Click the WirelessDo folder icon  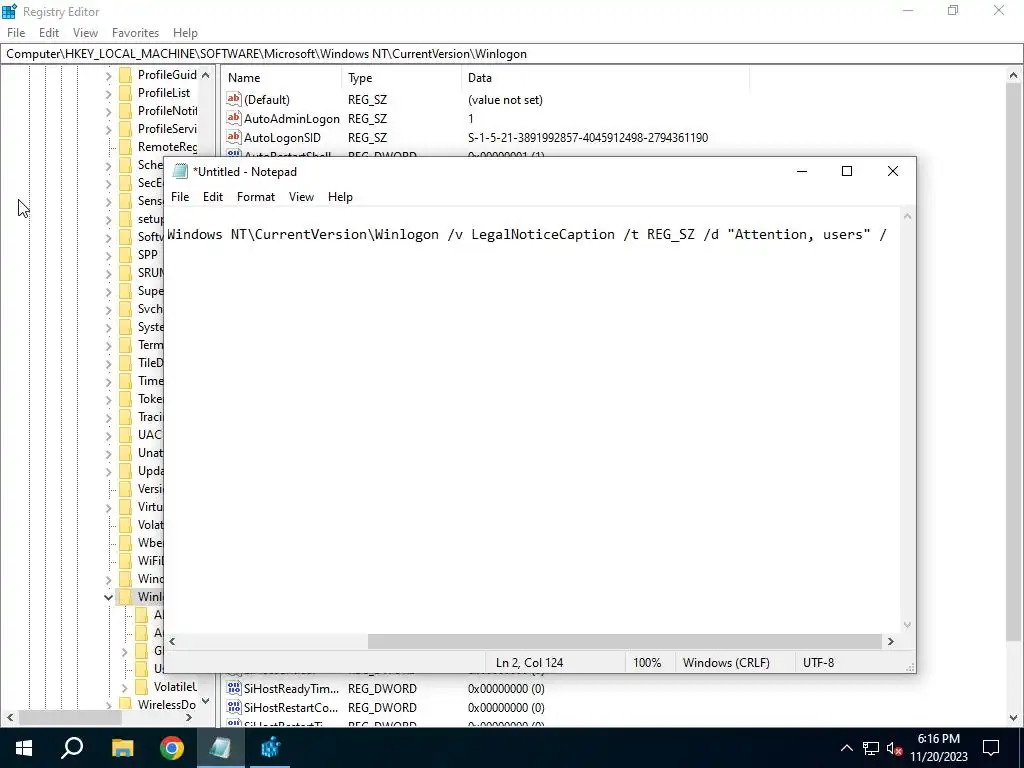(125, 705)
